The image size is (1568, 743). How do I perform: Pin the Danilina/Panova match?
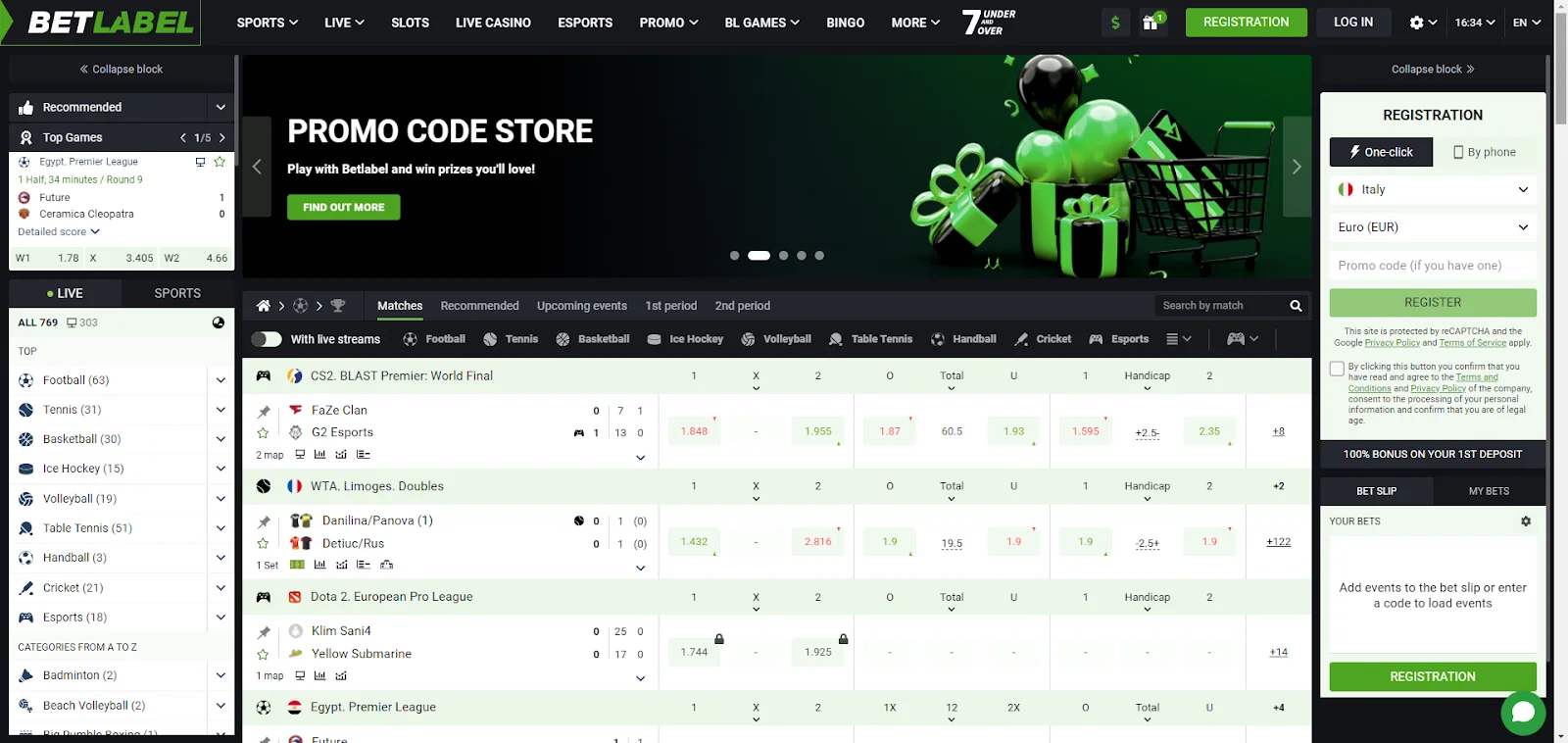264,521
